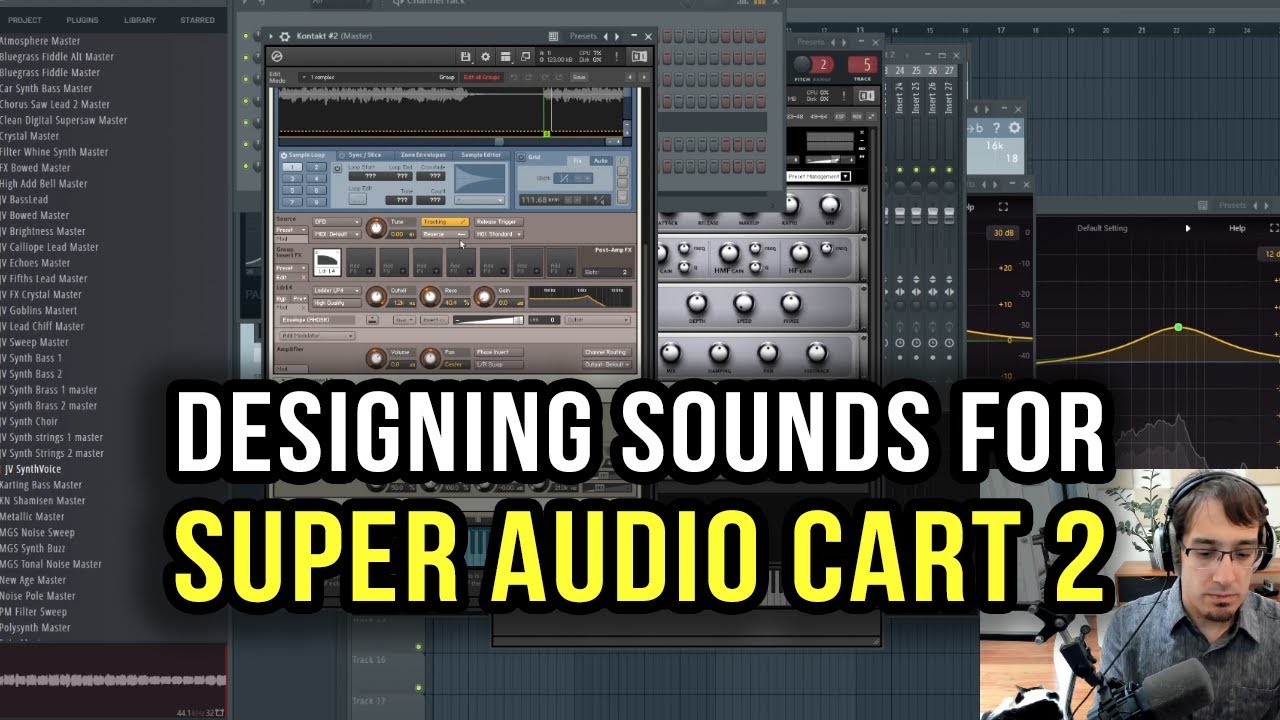Toggle the Release Trigger button
This screenshot has width=1280, height=720.
click(499, 222)
